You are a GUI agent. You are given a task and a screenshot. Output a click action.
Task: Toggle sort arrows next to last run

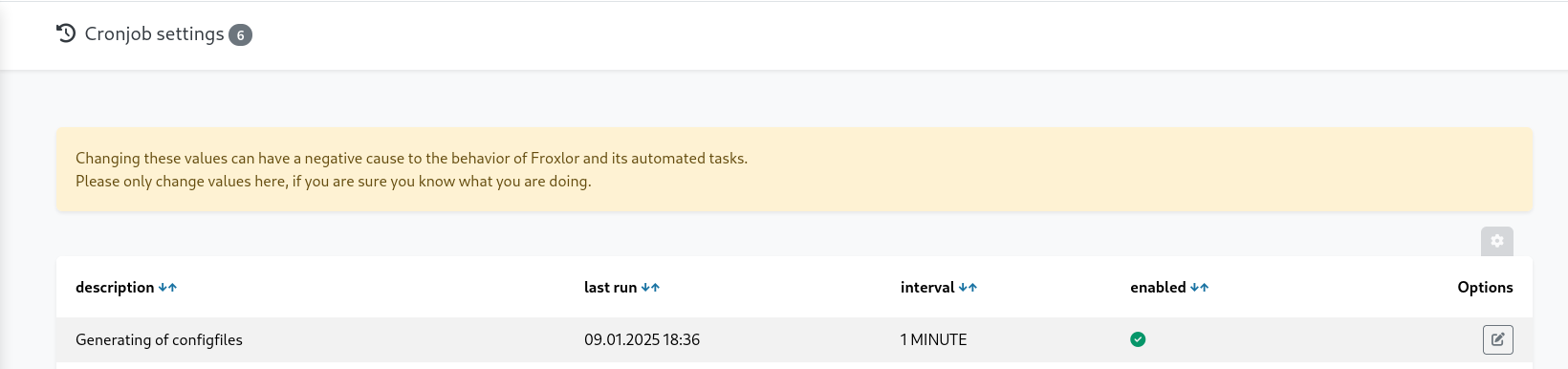point(650,288)
